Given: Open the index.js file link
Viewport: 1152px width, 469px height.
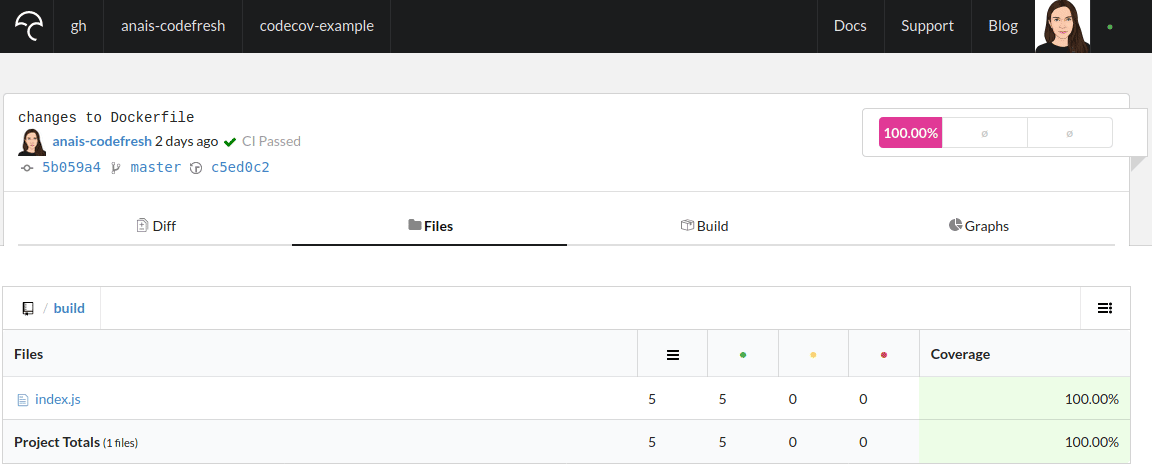Looking at the screenshot, I should coord(57,399).
